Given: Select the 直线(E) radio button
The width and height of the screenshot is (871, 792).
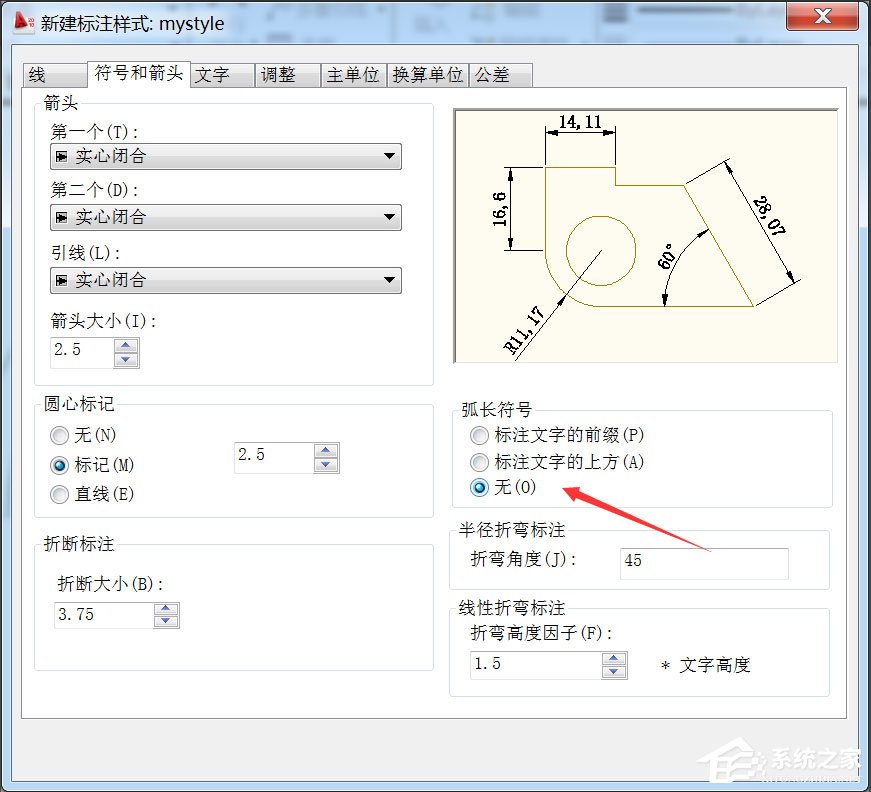Looking at the screenshot, I should [59, 494].
